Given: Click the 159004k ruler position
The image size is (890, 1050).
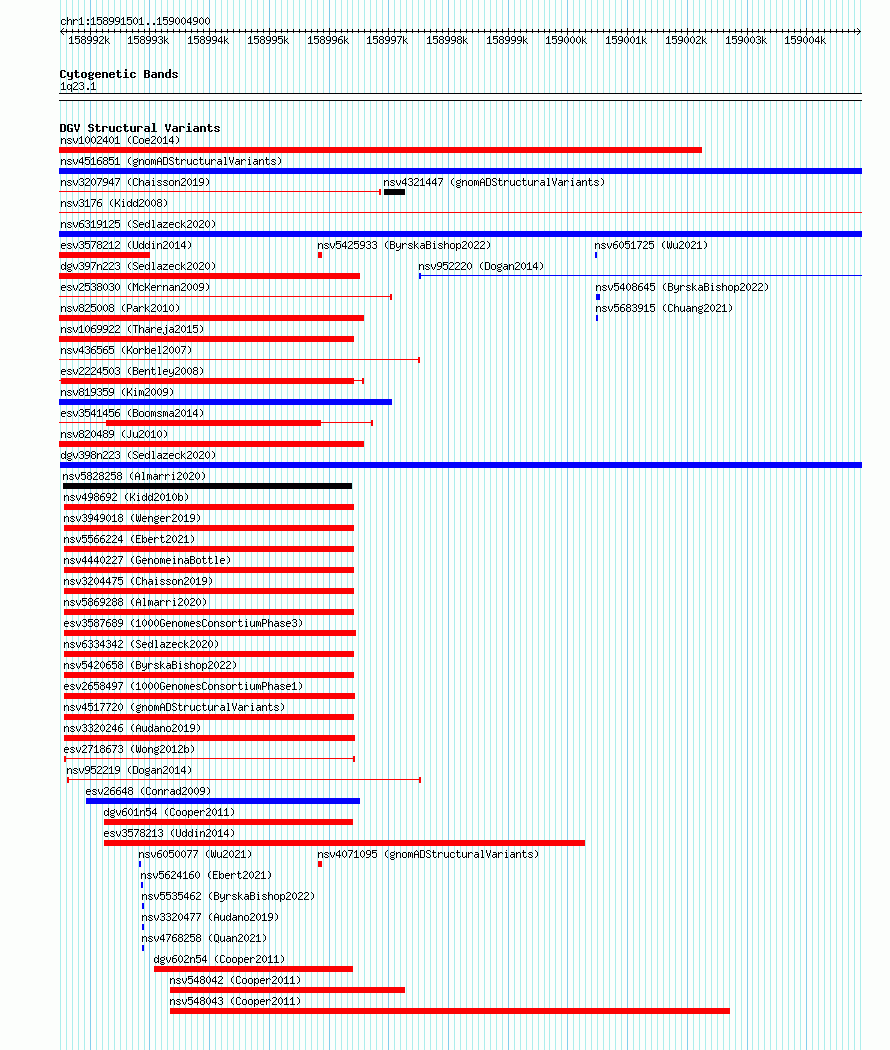Looking at the screenshot, I should [x=805, y=40].
